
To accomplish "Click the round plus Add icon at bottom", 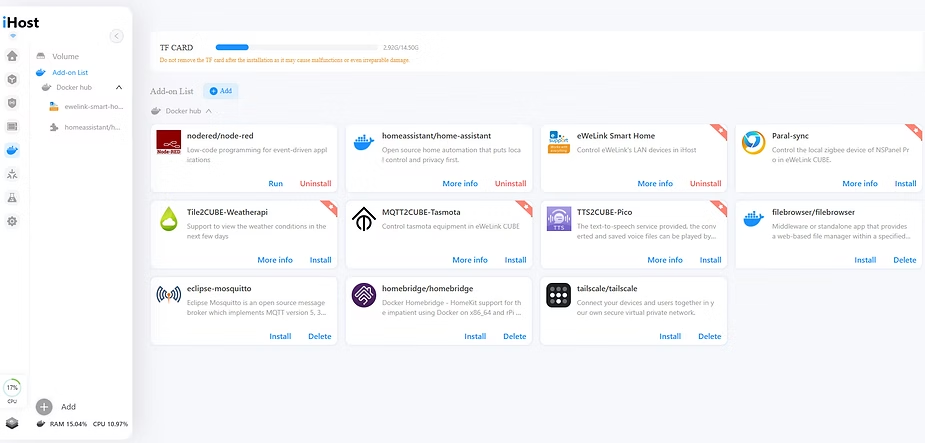I will click(x=44, y=407).
